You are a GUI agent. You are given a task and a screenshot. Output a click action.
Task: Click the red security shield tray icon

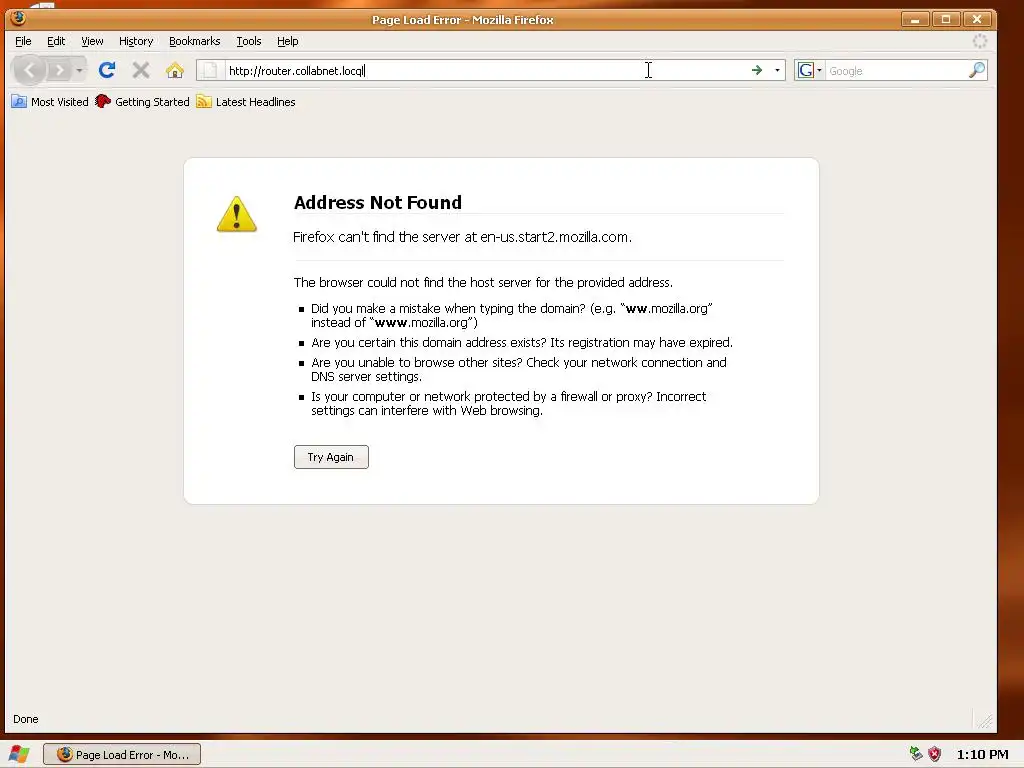pyautogui.click(x=935, y=754)
